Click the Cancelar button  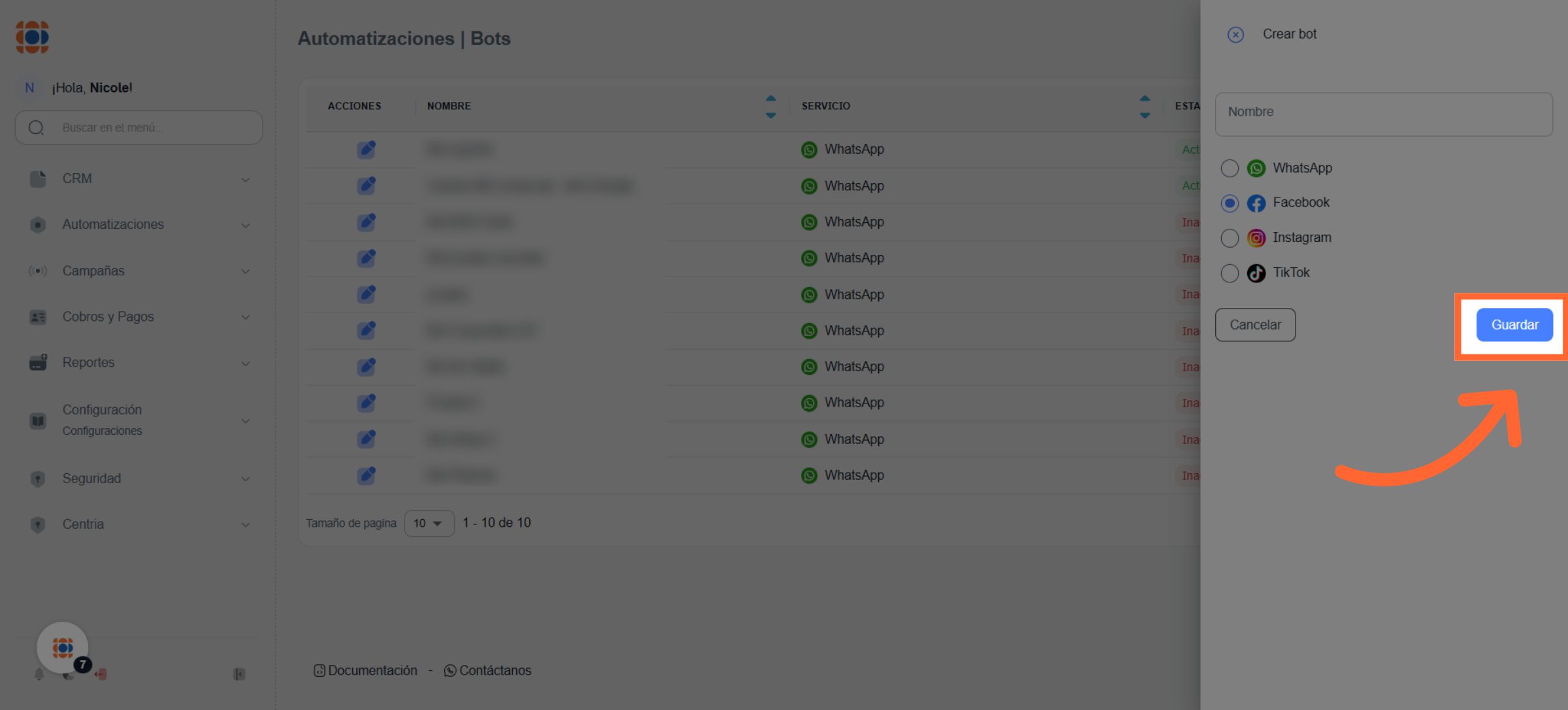pos(1254,325)
